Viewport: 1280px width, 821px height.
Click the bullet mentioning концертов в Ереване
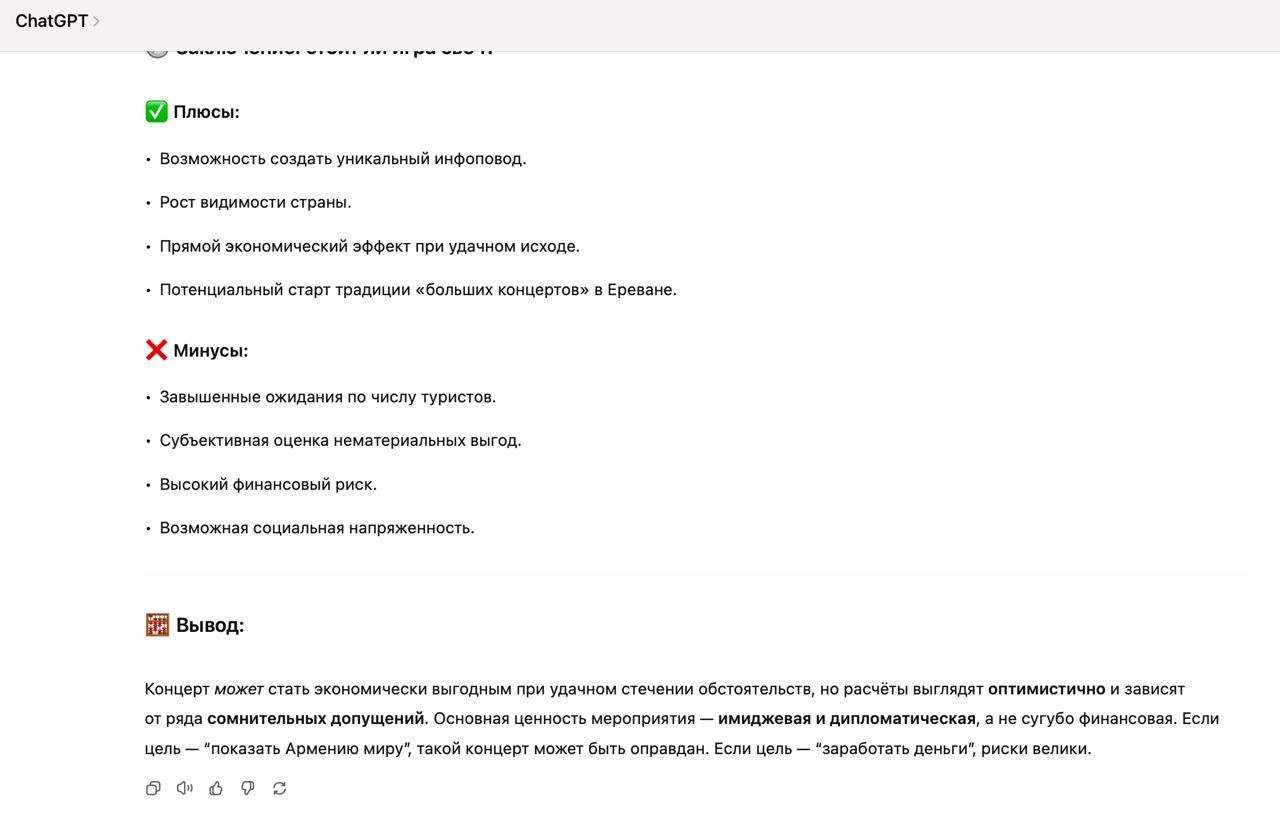tap(418, 290)
